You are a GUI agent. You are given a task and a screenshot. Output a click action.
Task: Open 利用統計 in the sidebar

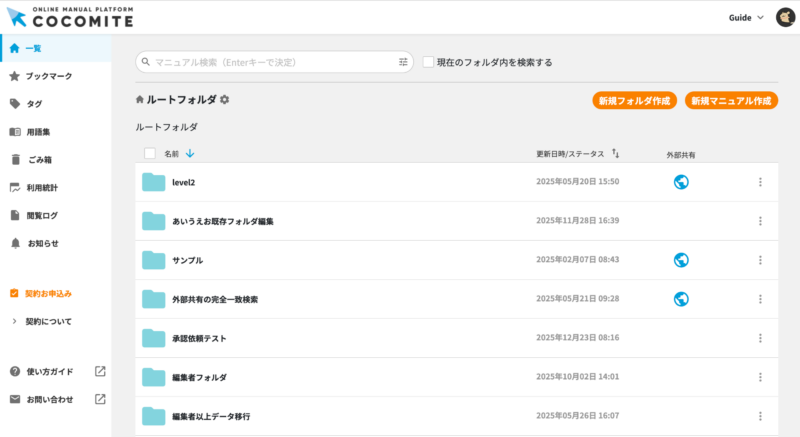pyautogui.click(x=56, y=188)
